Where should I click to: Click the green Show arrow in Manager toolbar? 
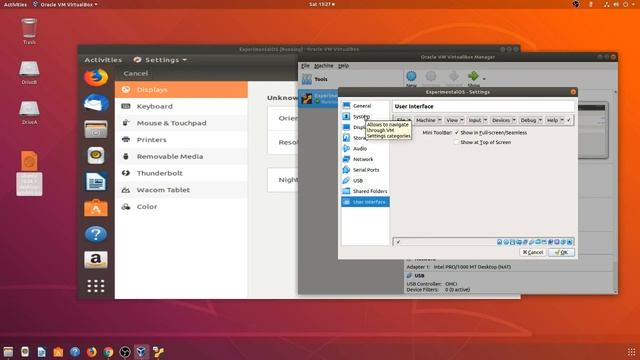tap(473, 76)
